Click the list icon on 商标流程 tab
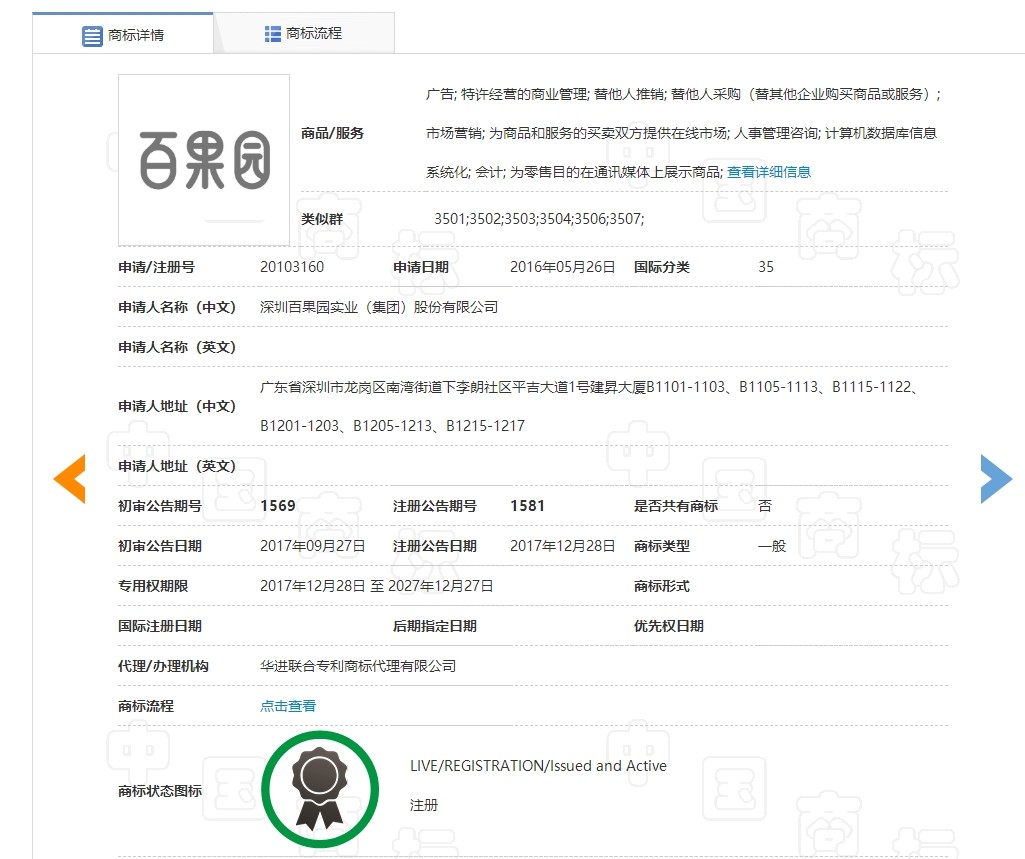The image size is (1025, 859). (x=271, y=32)
